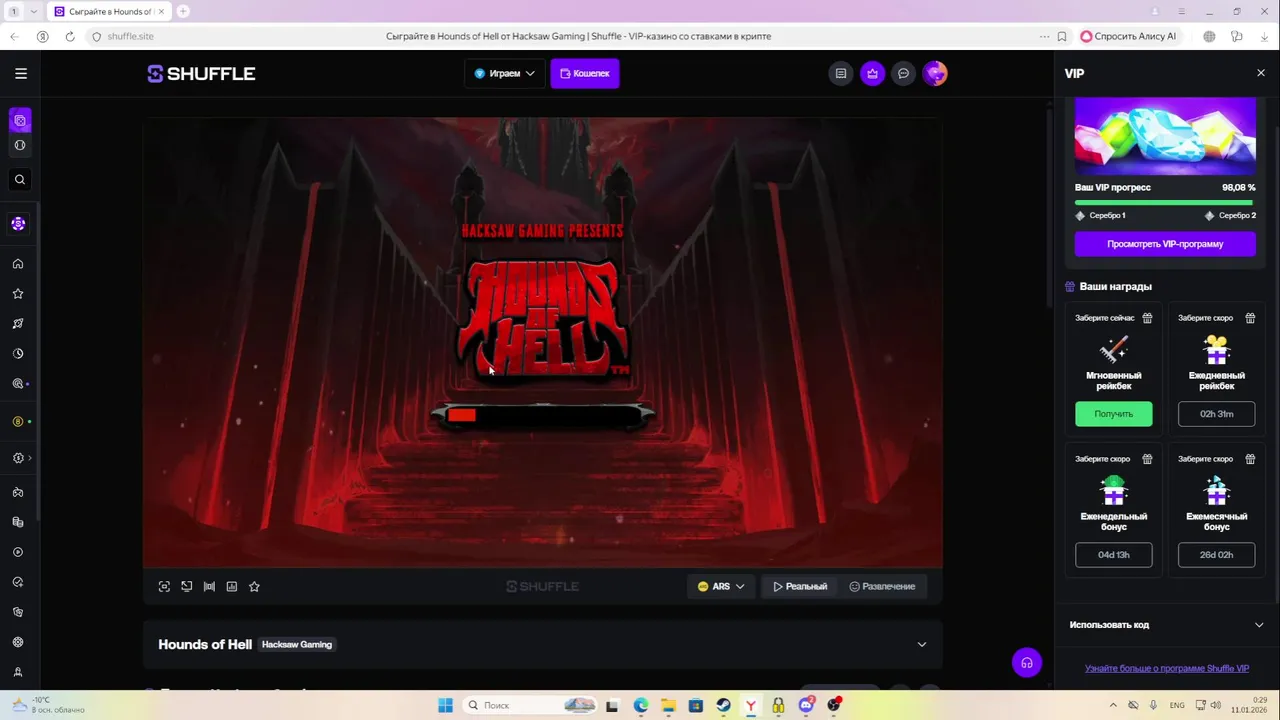Open Microsoft Edge from the taskbar

pyautogui.click(x=641, y=705)
